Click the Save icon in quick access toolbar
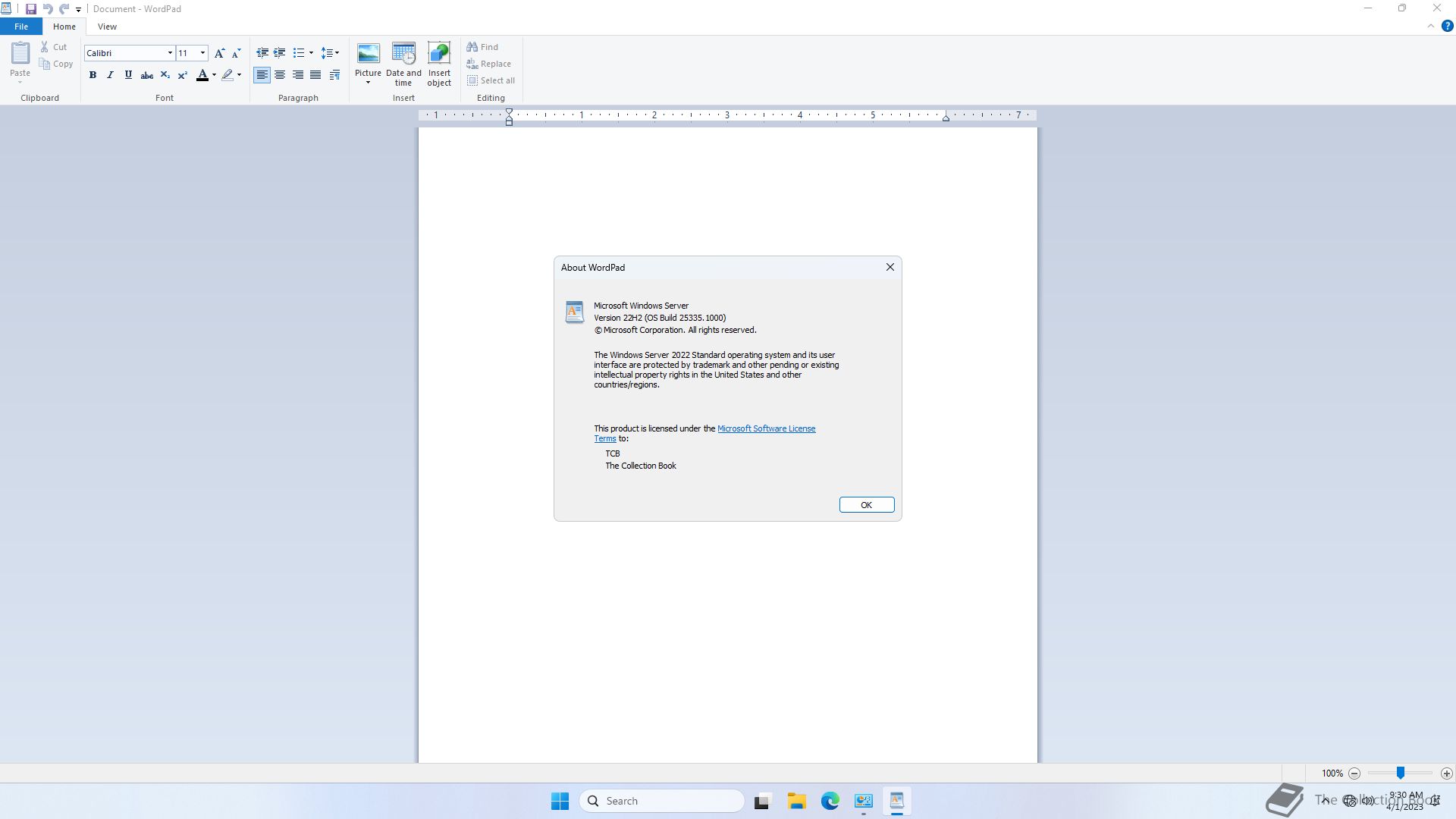 click(x=31, y=9)
